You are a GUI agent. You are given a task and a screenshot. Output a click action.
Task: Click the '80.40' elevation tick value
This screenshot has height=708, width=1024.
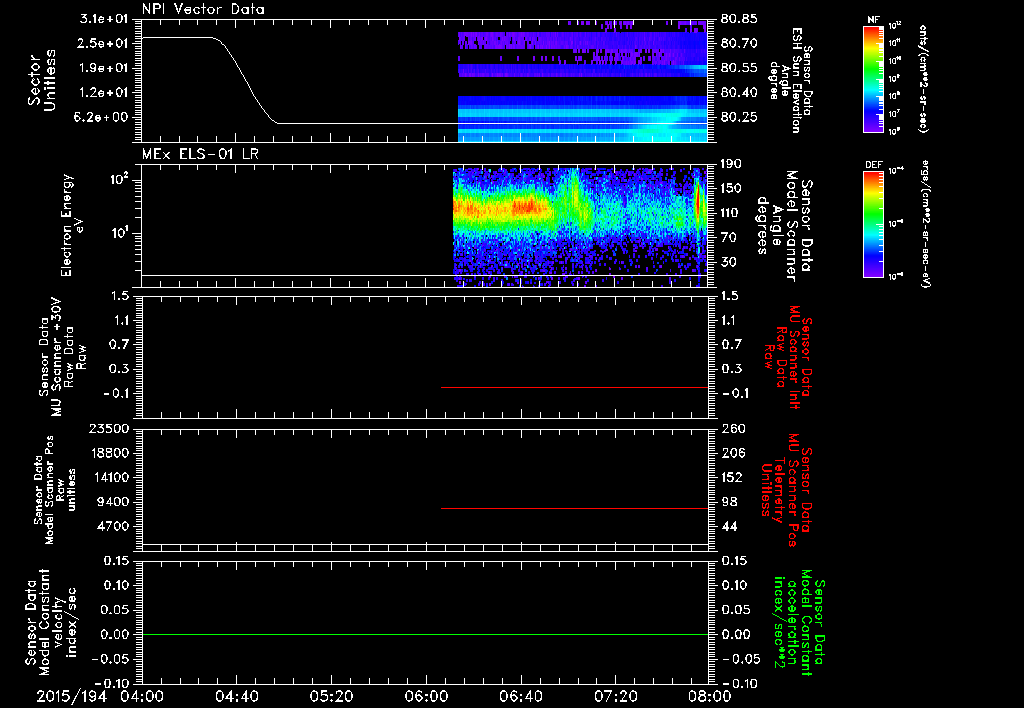pos(739,93)
